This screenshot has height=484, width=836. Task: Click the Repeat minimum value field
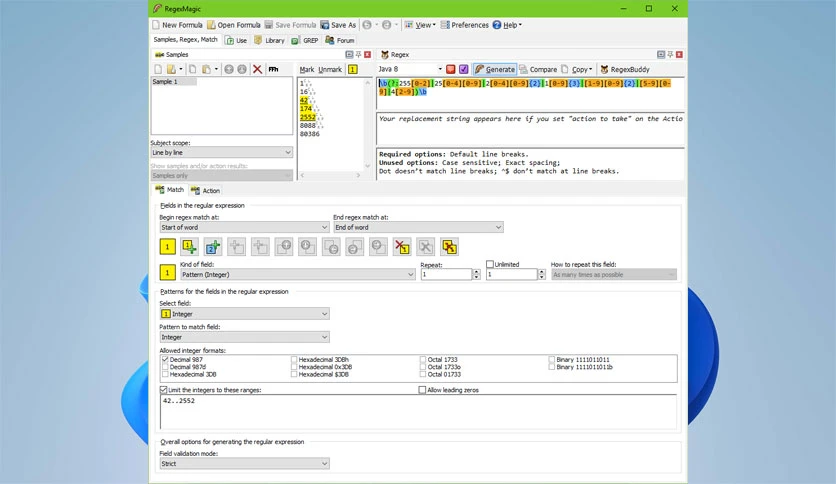click(446, 275)
